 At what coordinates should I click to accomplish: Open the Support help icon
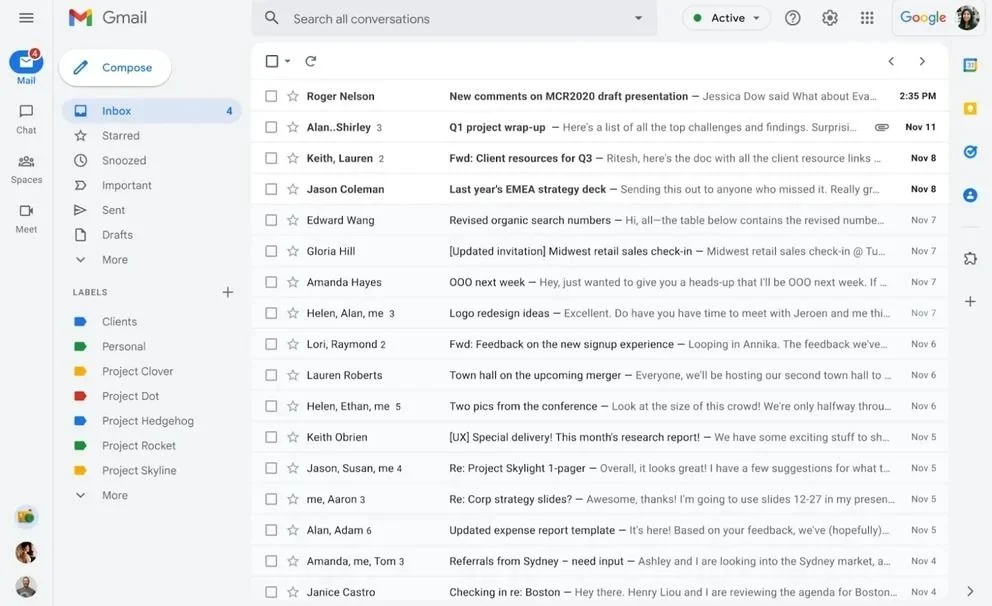[792, 18]
